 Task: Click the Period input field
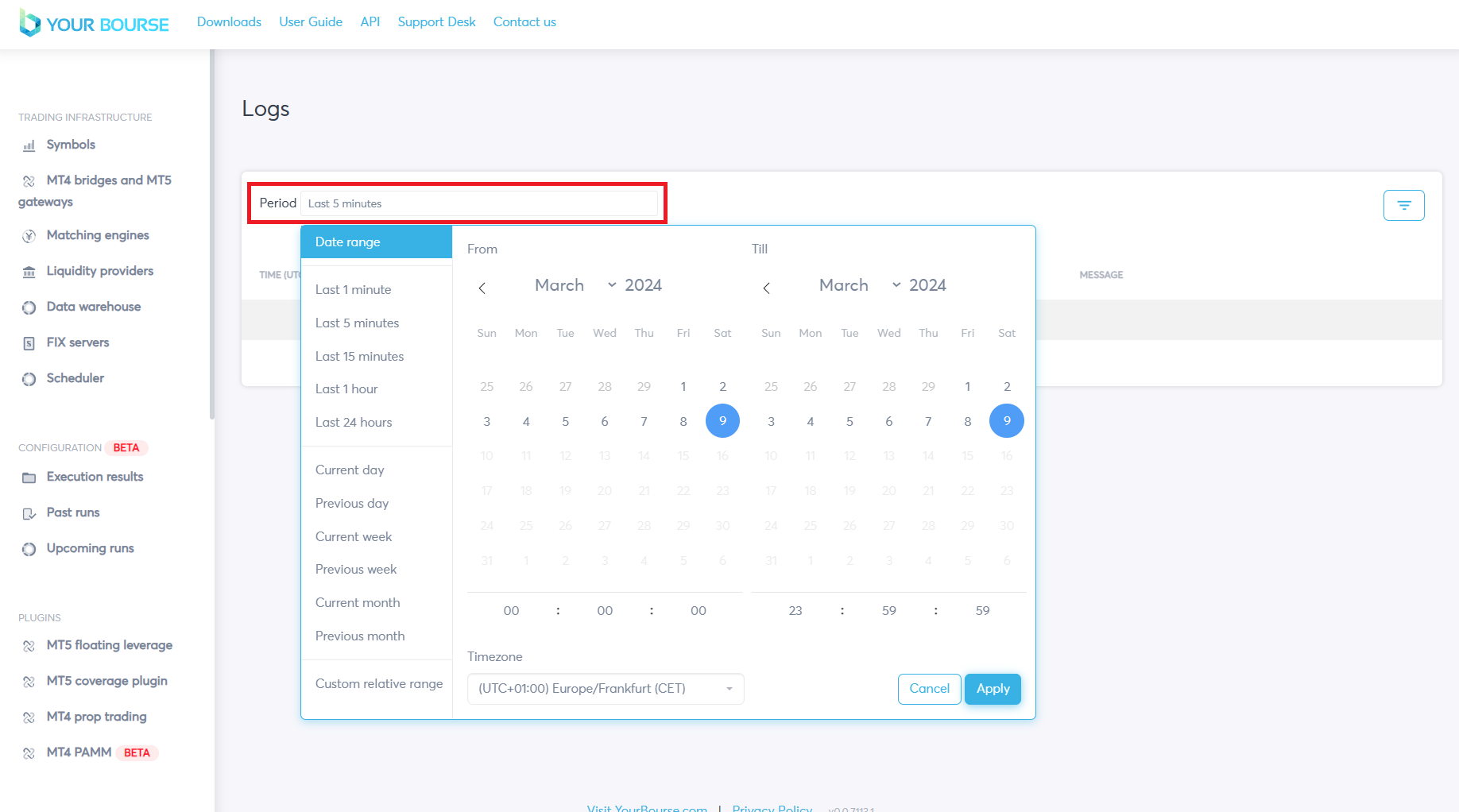pos(482,203)
